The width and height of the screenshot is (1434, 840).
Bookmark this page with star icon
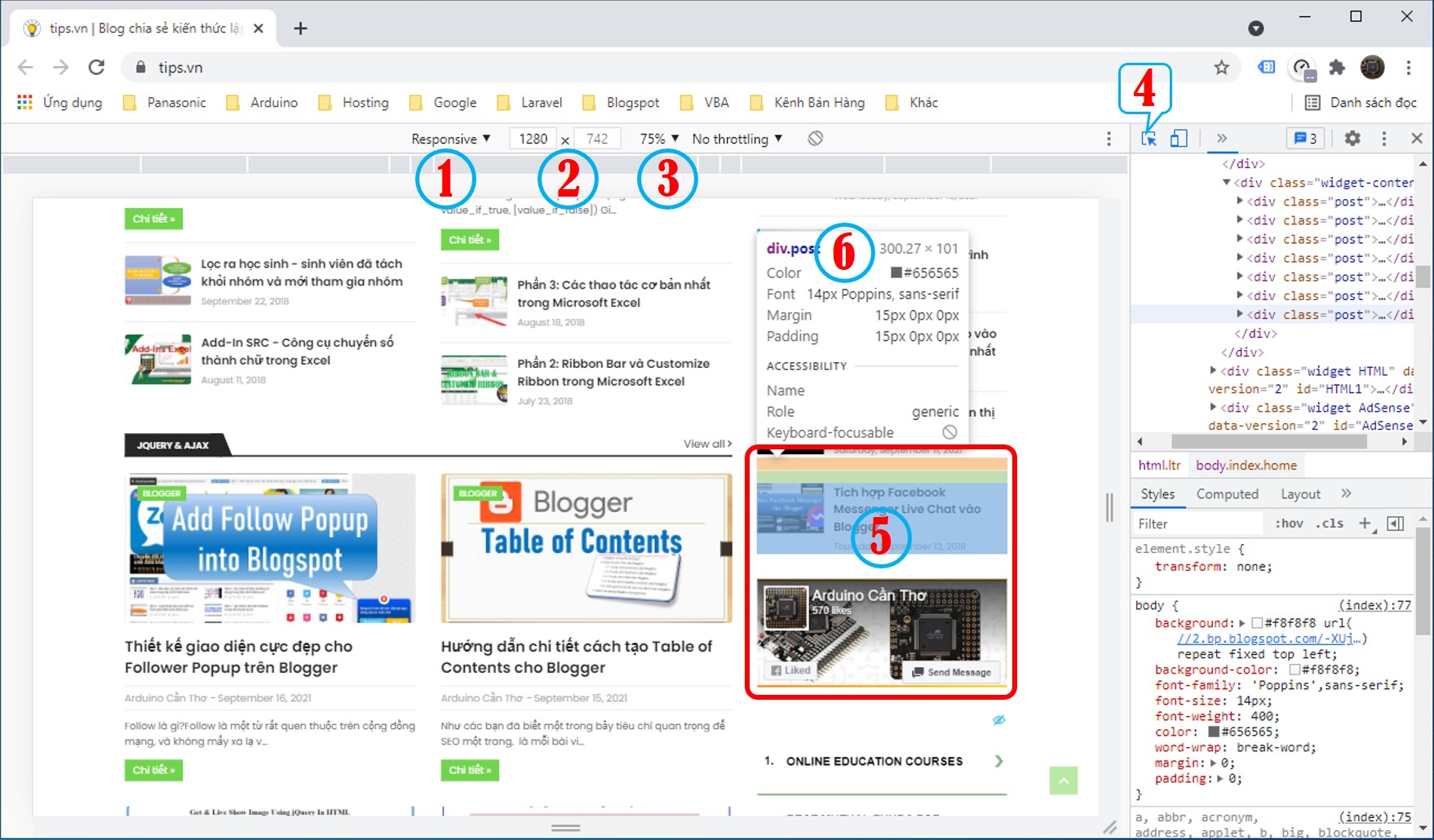tap(1221, 68)
